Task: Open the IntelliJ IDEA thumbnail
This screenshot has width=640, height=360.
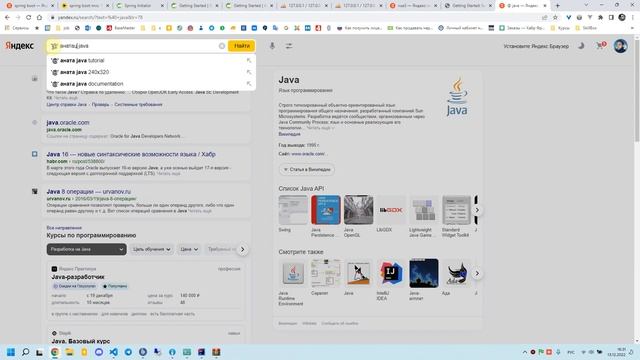Action: pyautogui.click(x=391, y=273)
